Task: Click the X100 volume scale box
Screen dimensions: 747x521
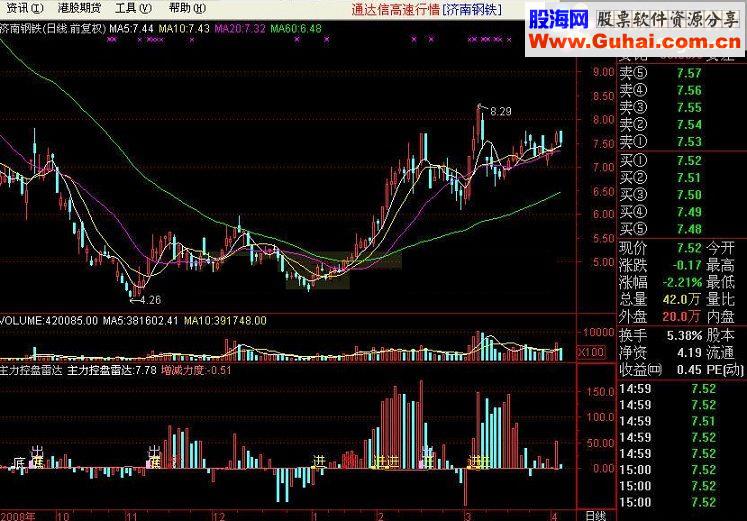Action: 591,352
